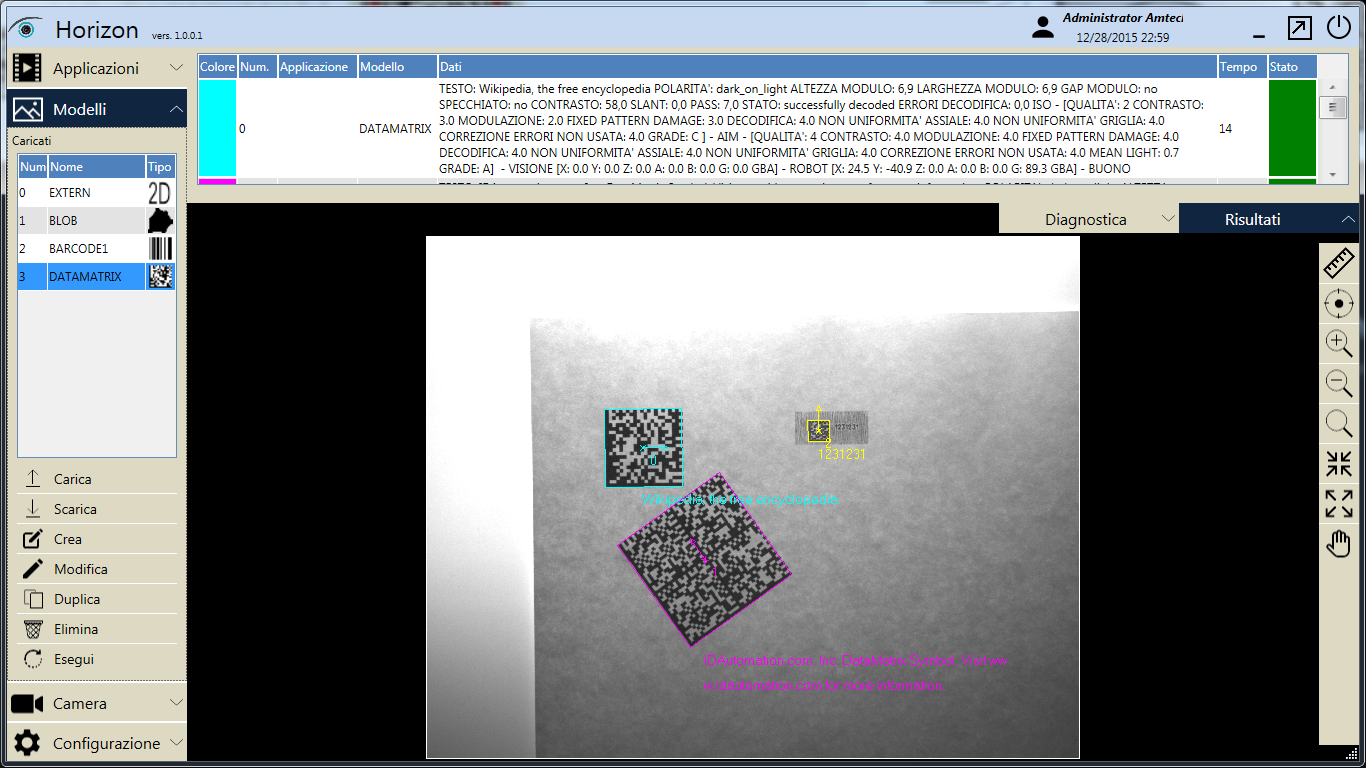
Task: Click the Scarica download arrow icon
Action: pos(33,509)
